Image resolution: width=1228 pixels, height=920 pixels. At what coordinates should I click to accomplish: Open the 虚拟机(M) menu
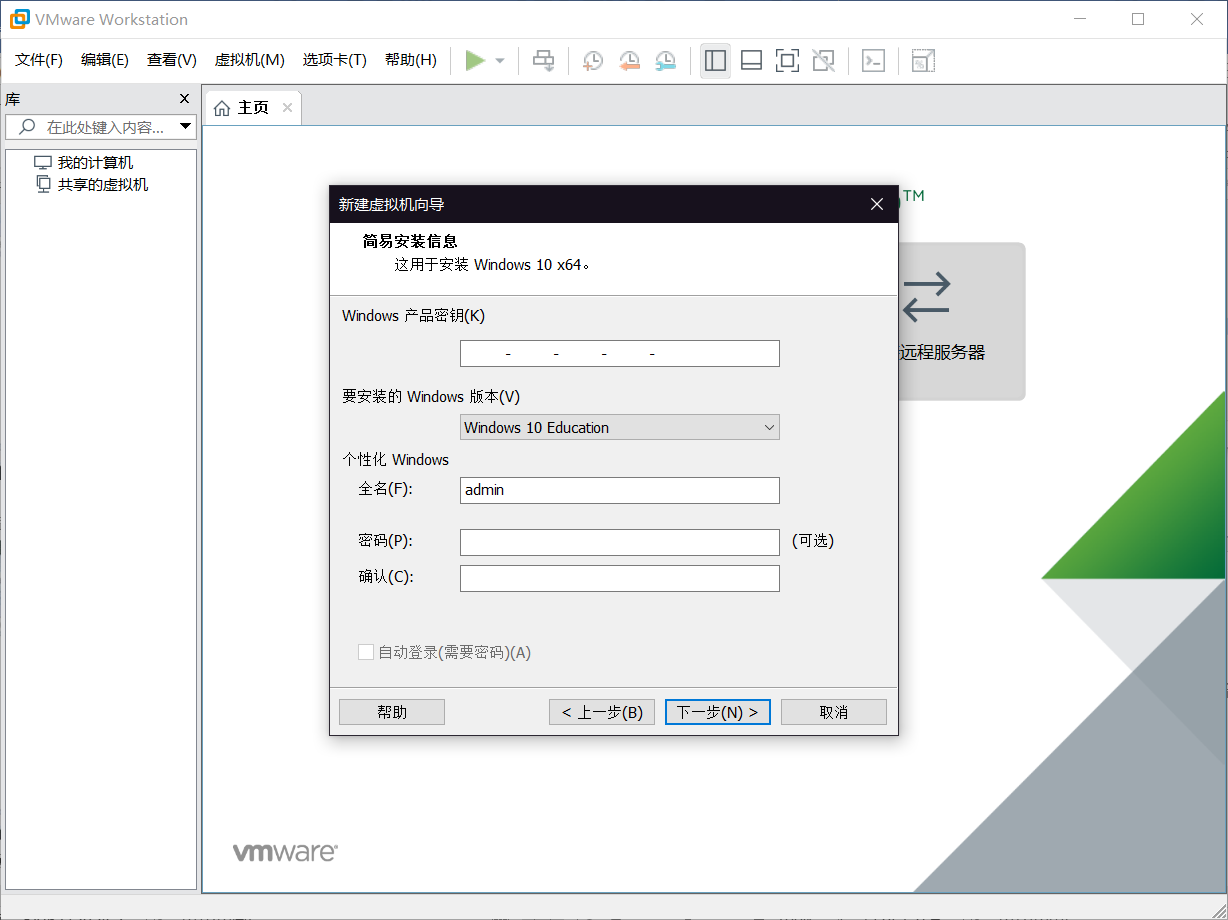pyautogui.click(x=250, y=60)
